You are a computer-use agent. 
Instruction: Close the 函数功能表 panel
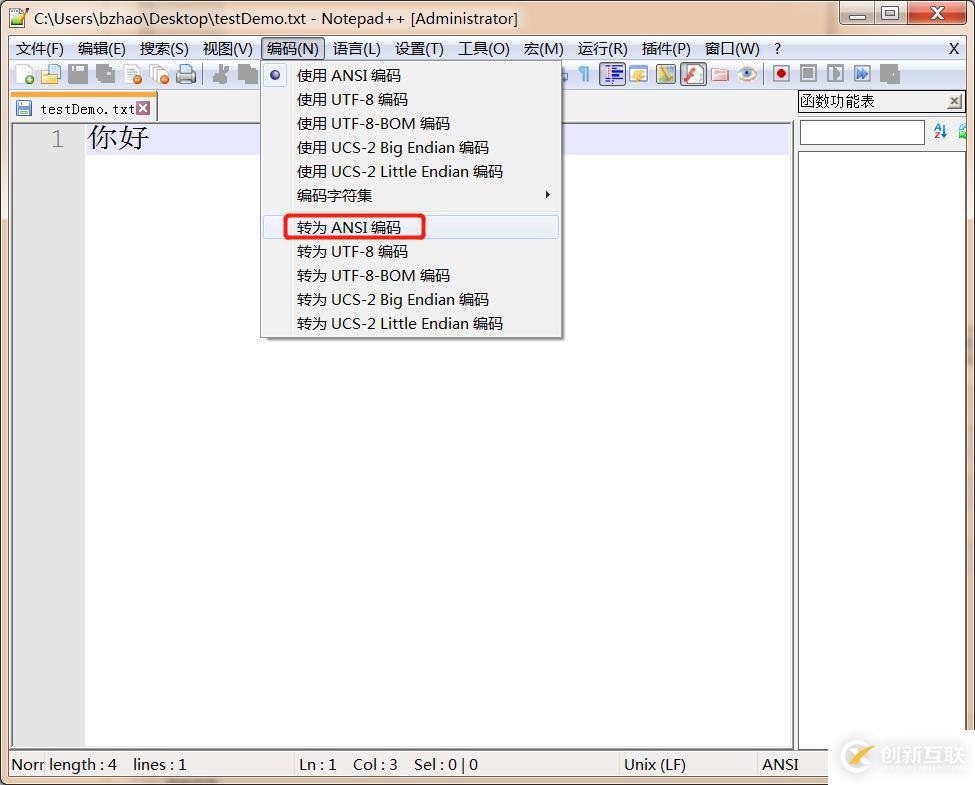pos(954,101)
